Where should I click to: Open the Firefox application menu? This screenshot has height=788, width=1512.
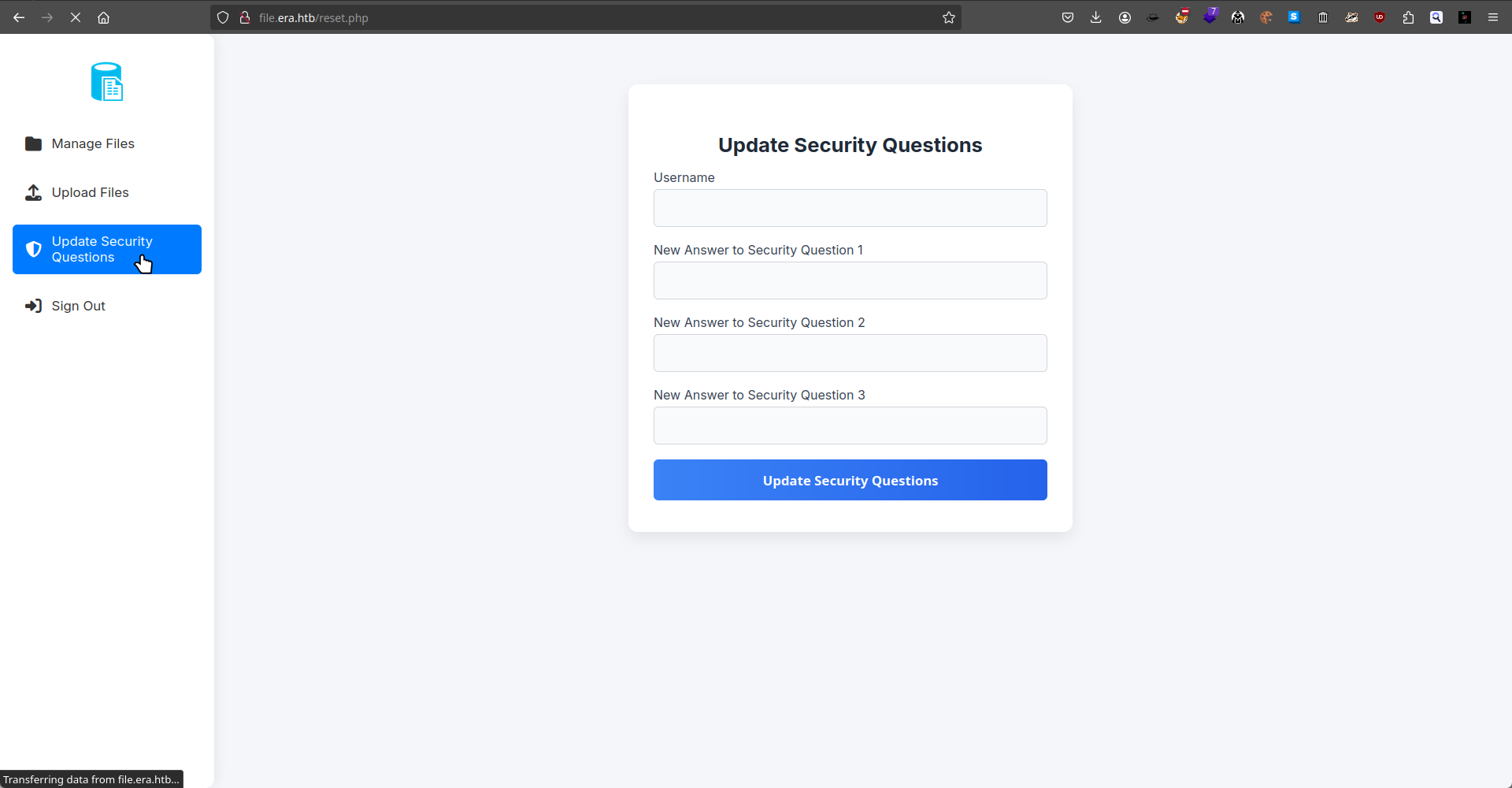pos(1493,17)
